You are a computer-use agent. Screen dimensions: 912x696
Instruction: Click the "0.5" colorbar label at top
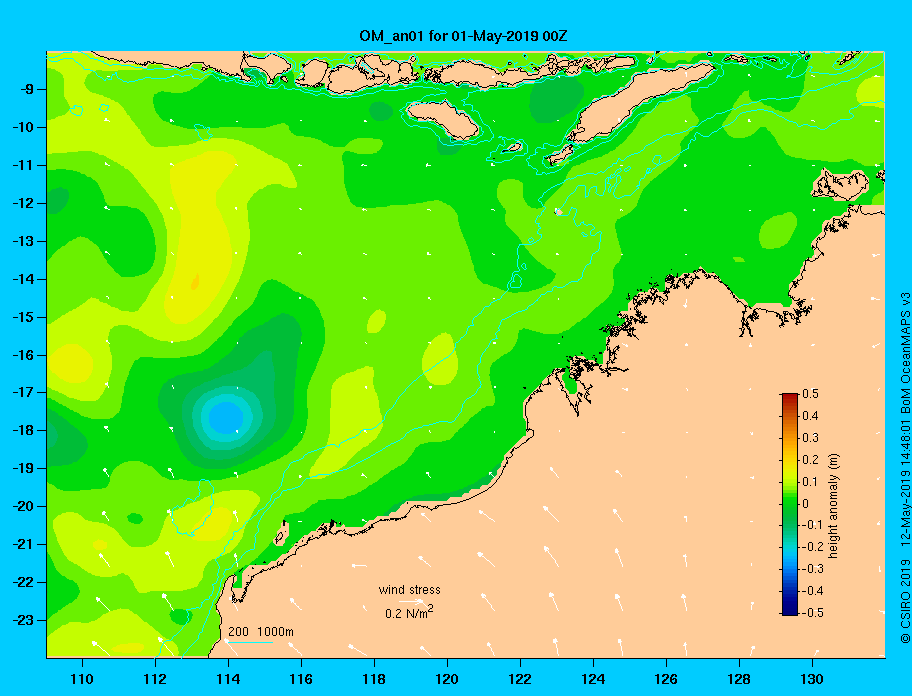[810, 394]
